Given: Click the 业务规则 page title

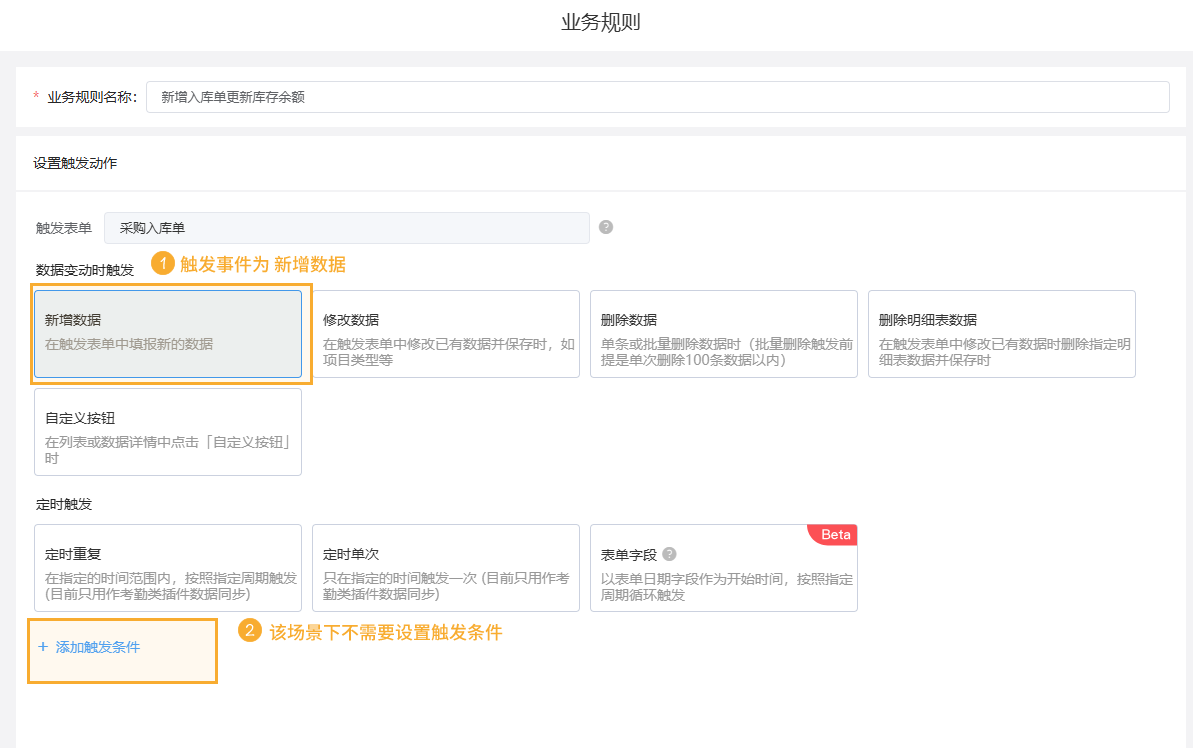Looking at the screenshot, I should pos(600,23).
